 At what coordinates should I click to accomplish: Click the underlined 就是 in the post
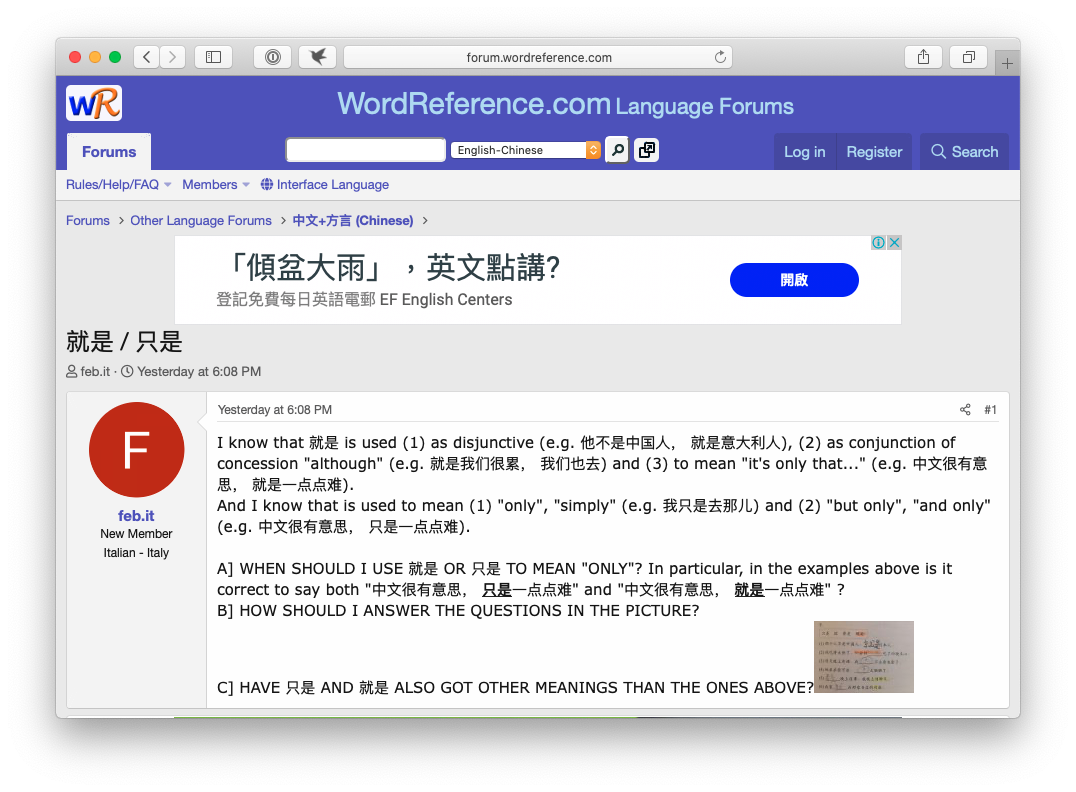(749, 590)
